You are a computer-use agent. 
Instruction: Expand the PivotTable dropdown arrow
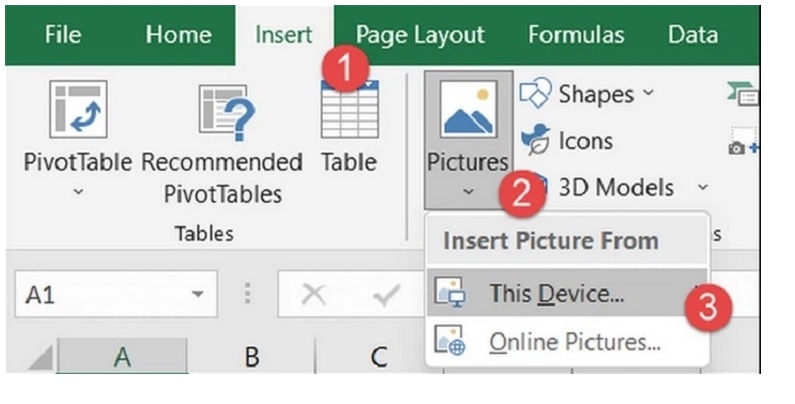pyautogui.click(x=79, y=191)
